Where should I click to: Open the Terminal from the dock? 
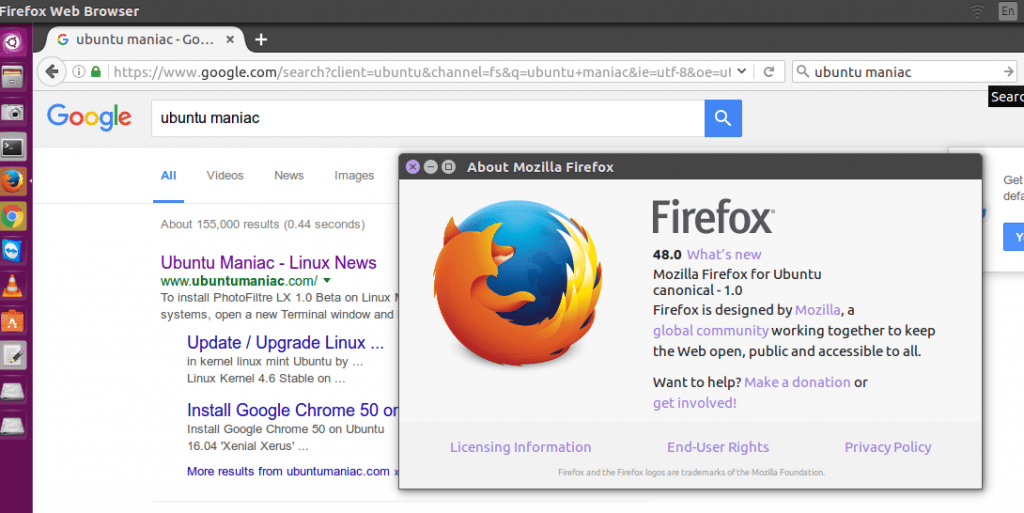point(12,148)
